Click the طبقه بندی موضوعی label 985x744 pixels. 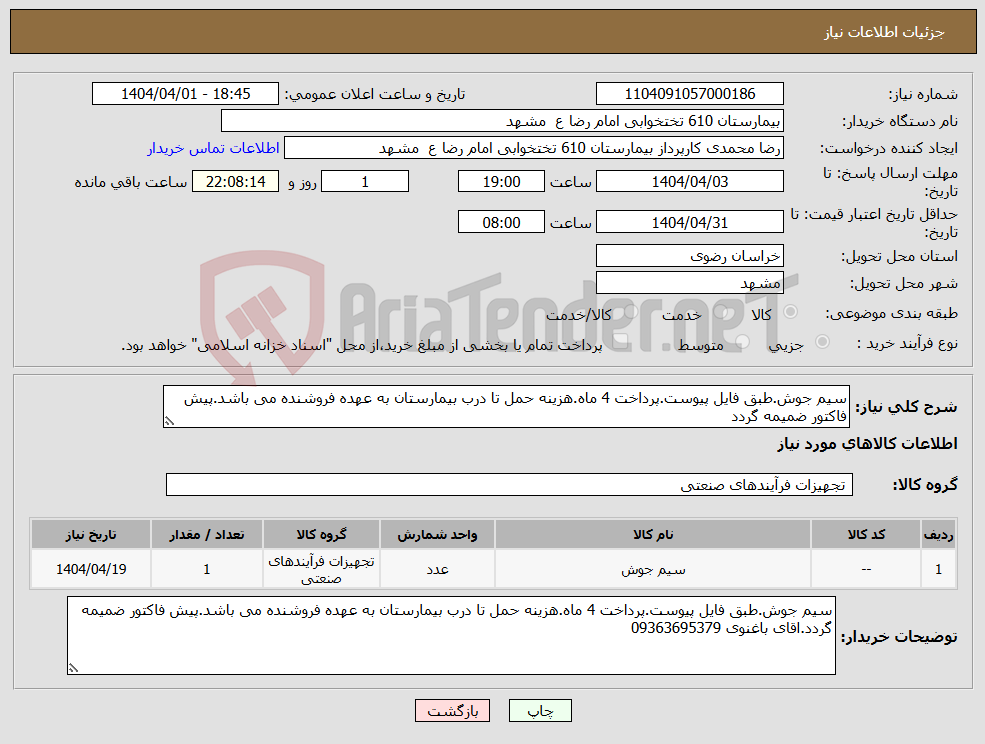pos(891,313)
